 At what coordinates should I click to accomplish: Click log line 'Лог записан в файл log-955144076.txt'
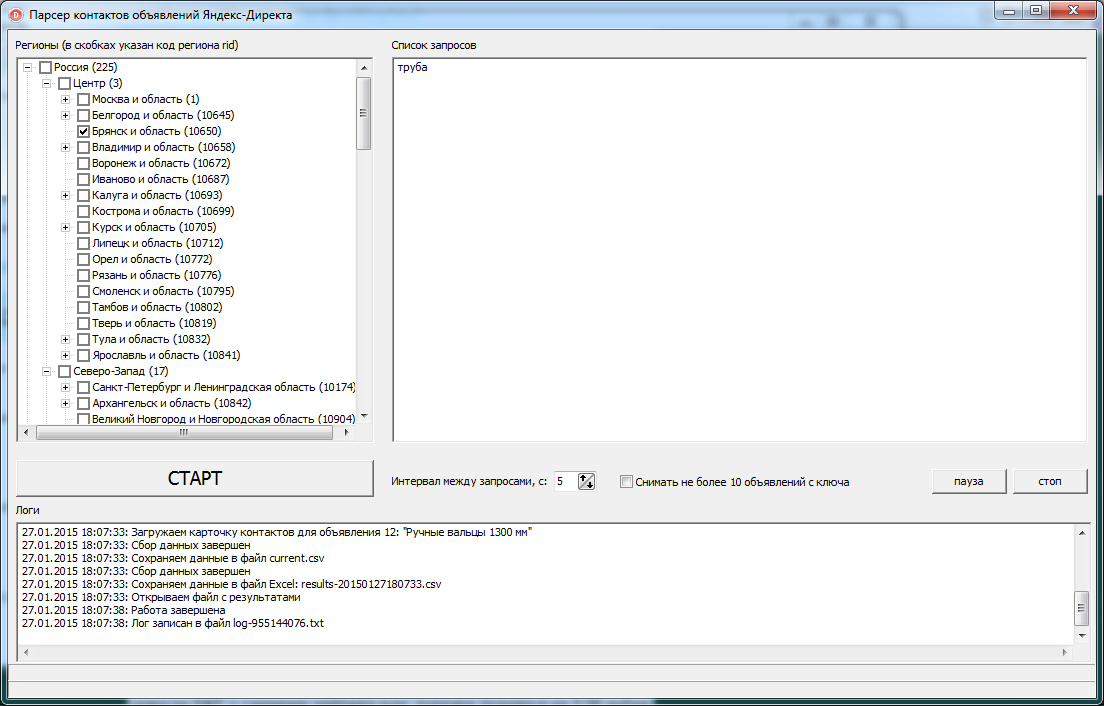[173, 624]
